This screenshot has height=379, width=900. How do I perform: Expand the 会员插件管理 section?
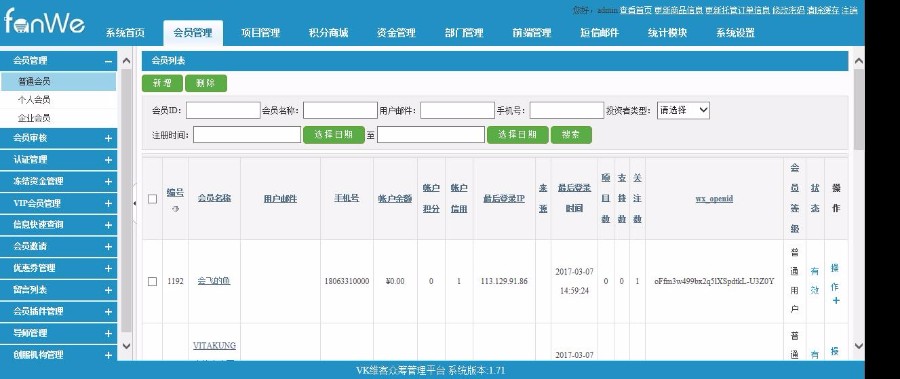click(x=108, y=312)
